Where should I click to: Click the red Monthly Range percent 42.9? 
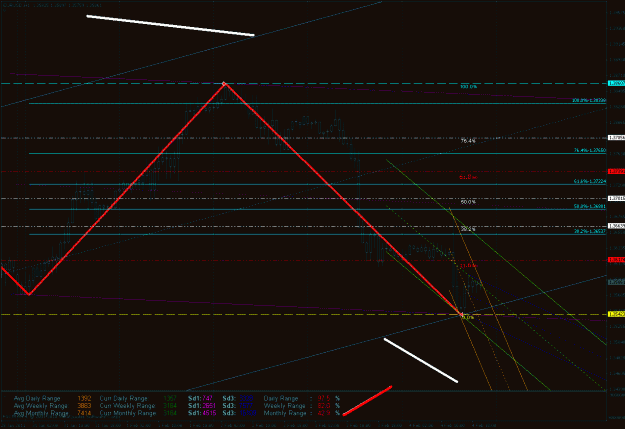[x=324, y=413]
